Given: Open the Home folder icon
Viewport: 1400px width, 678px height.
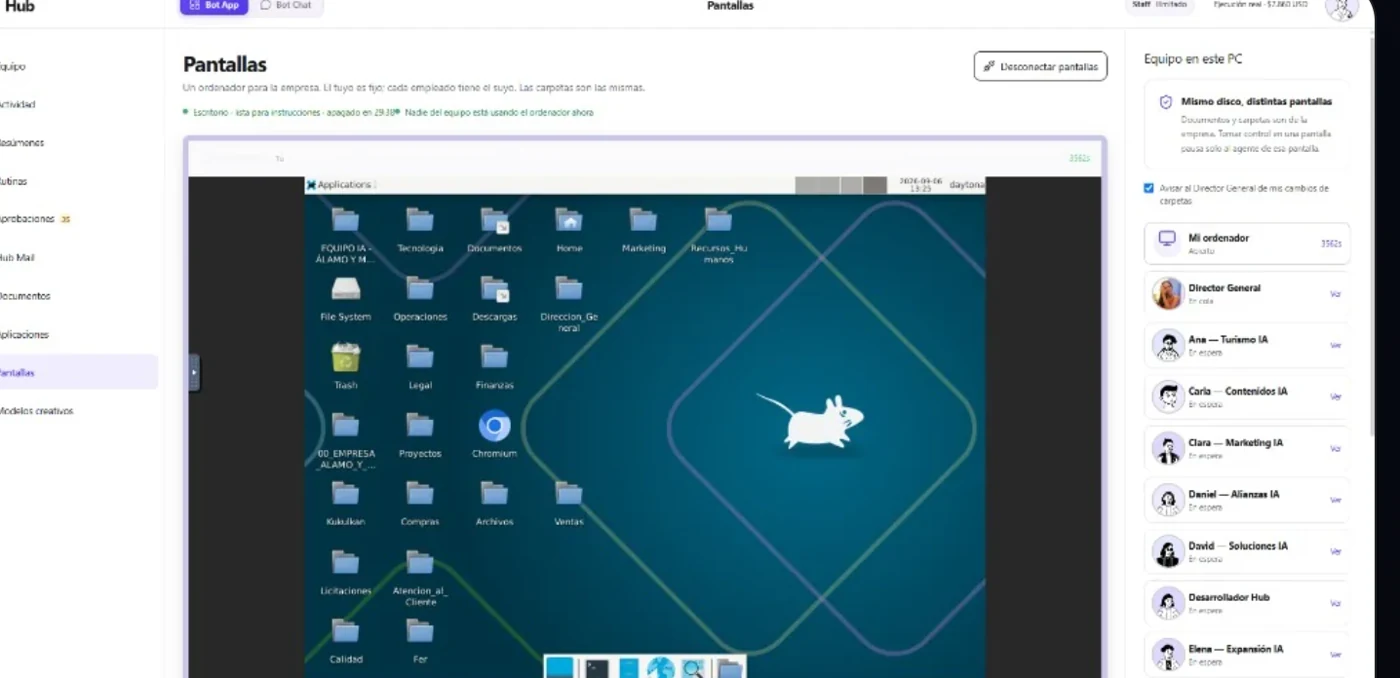Looking at the screenshot, I should [569, 222].
